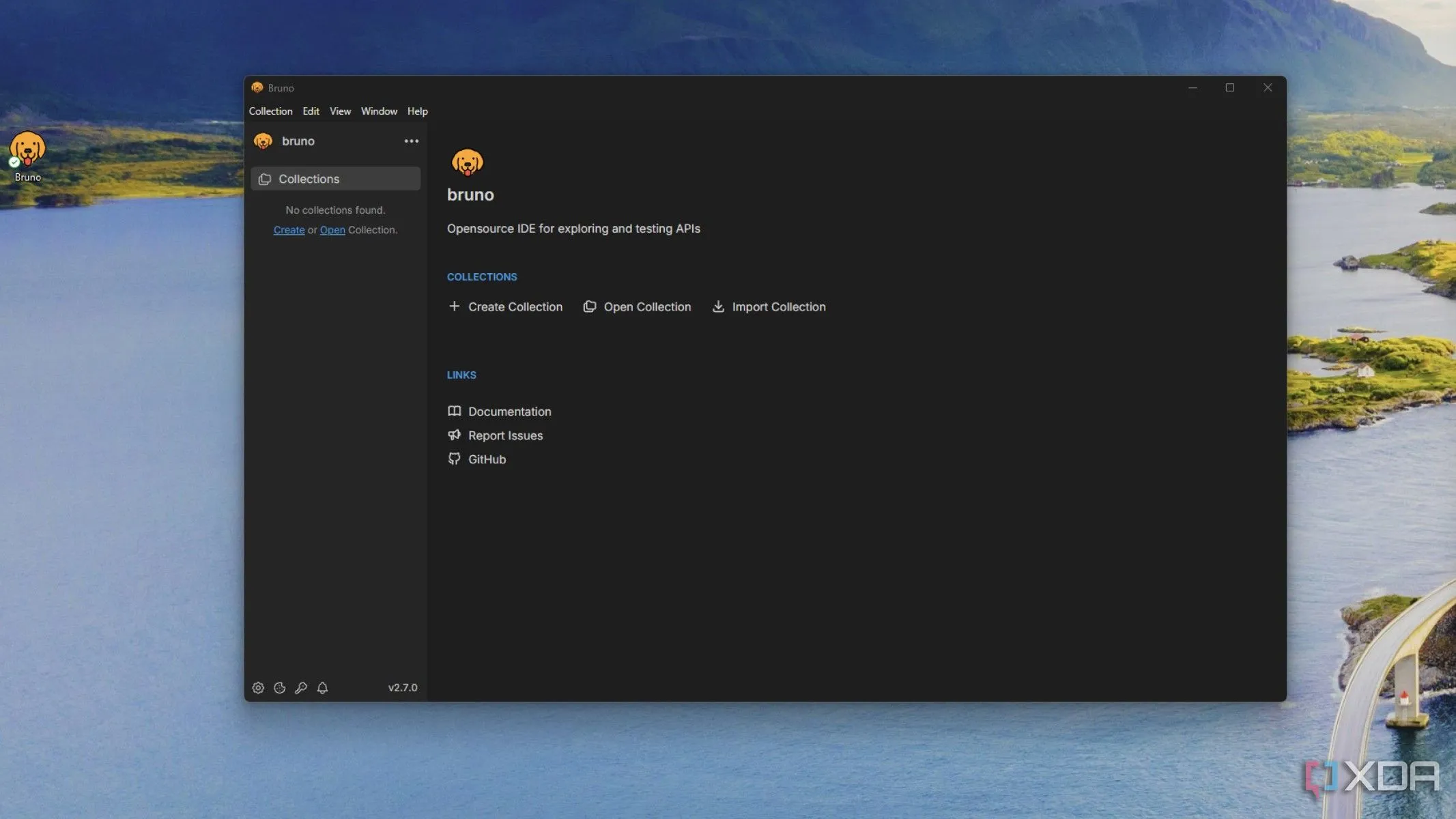Click the plus icon beside Create Collection
The width and height of the screenshot is (1456, 819).
[x=454, y=306]
